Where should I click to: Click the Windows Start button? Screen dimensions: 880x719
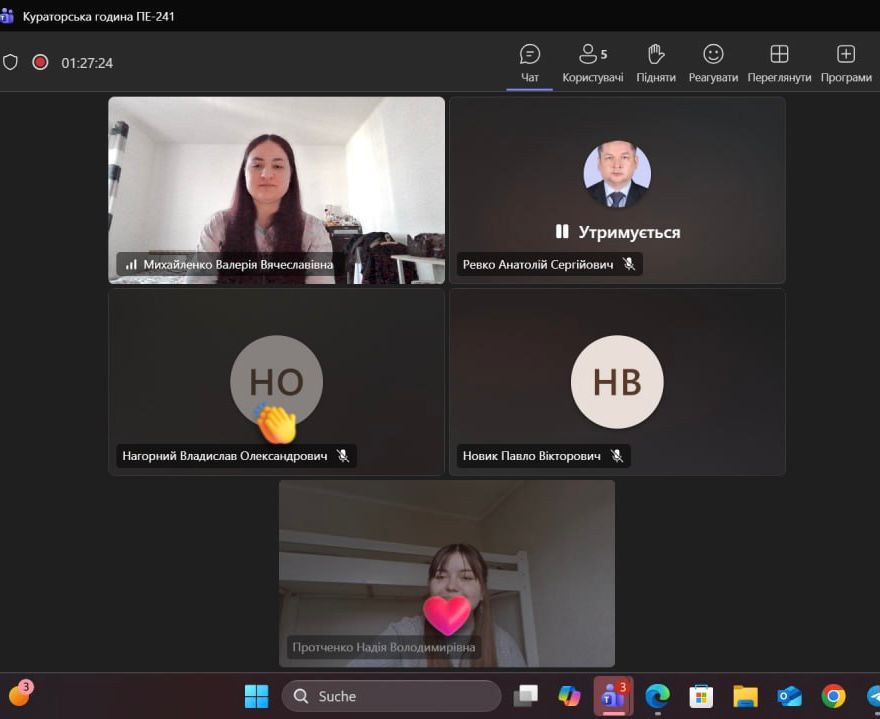[257, 696]
